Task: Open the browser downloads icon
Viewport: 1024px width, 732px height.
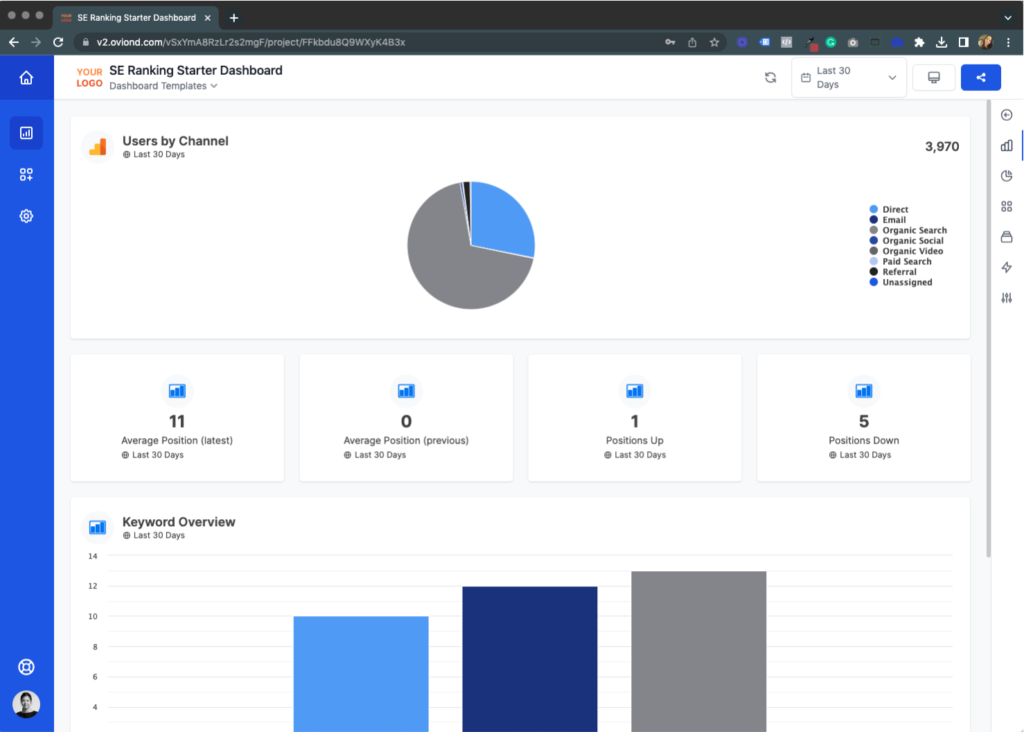Action: [941, 42]
